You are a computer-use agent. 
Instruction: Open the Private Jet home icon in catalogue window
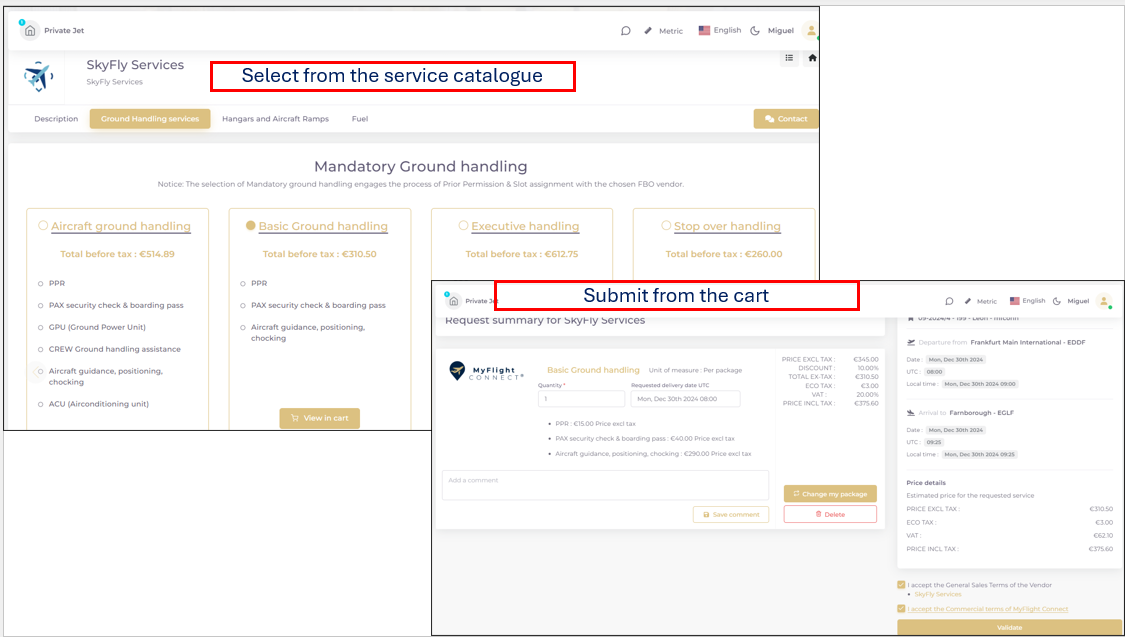tap(29, 31)
